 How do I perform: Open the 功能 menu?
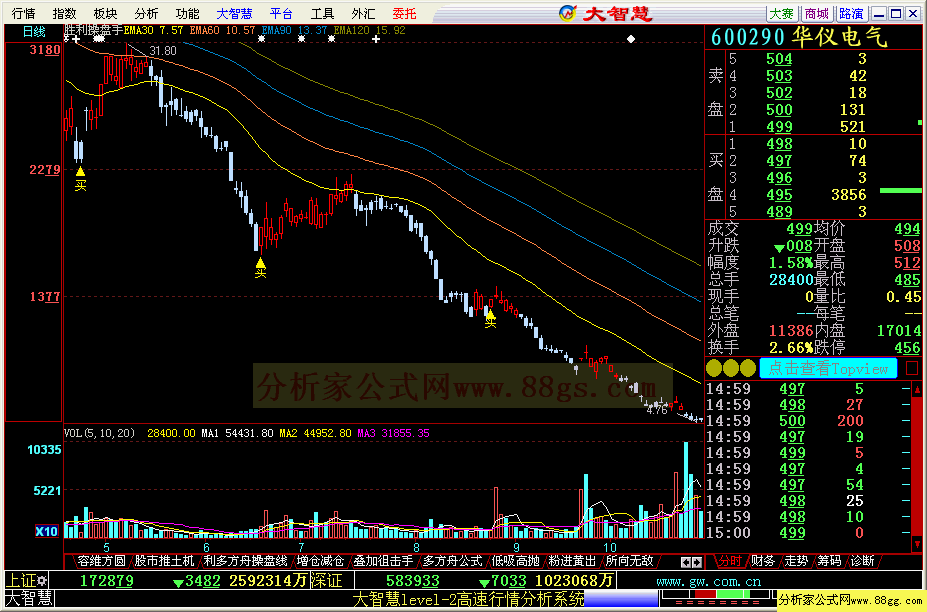click(187, 13)
